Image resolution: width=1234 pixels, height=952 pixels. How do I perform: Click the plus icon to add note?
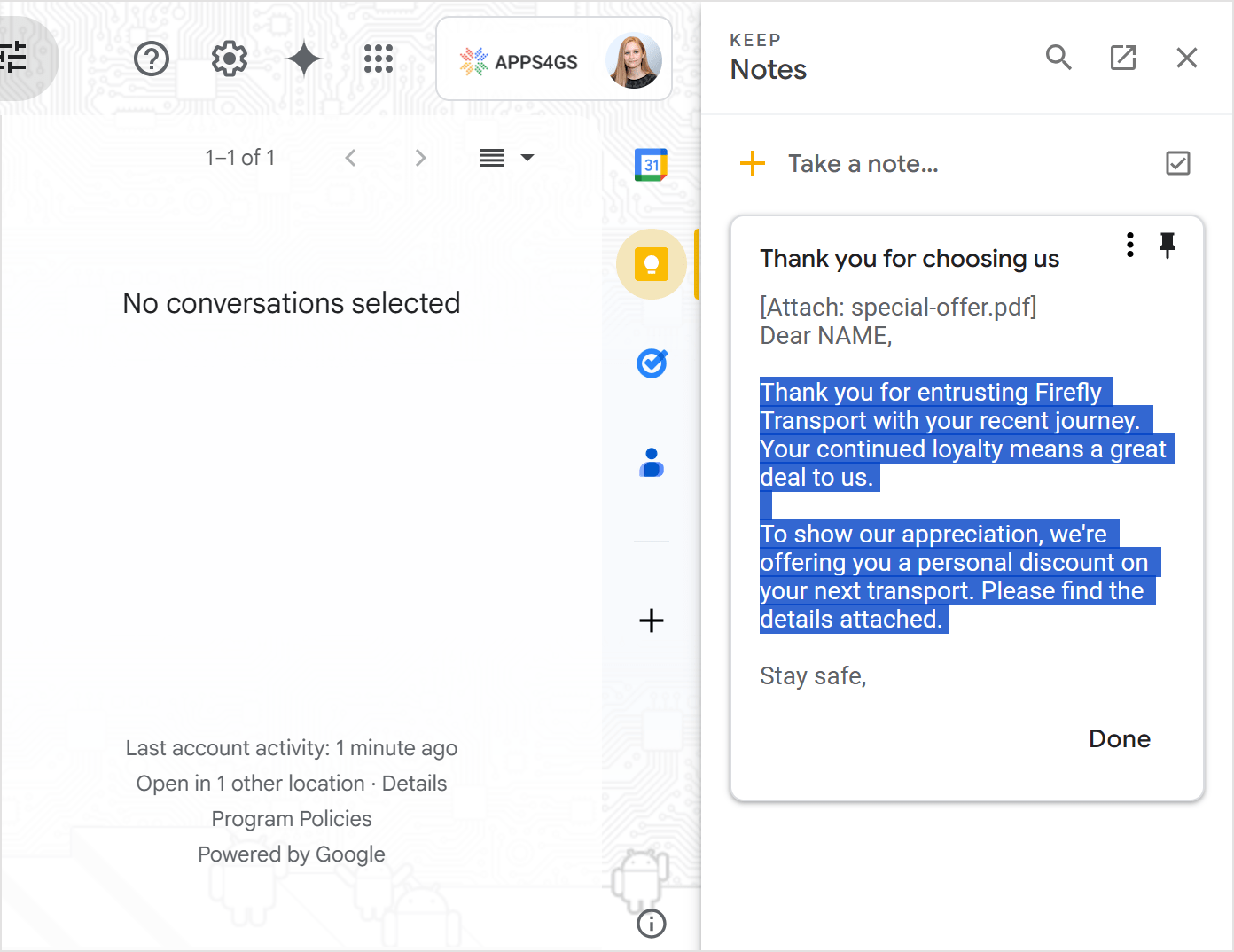[753, 163]
